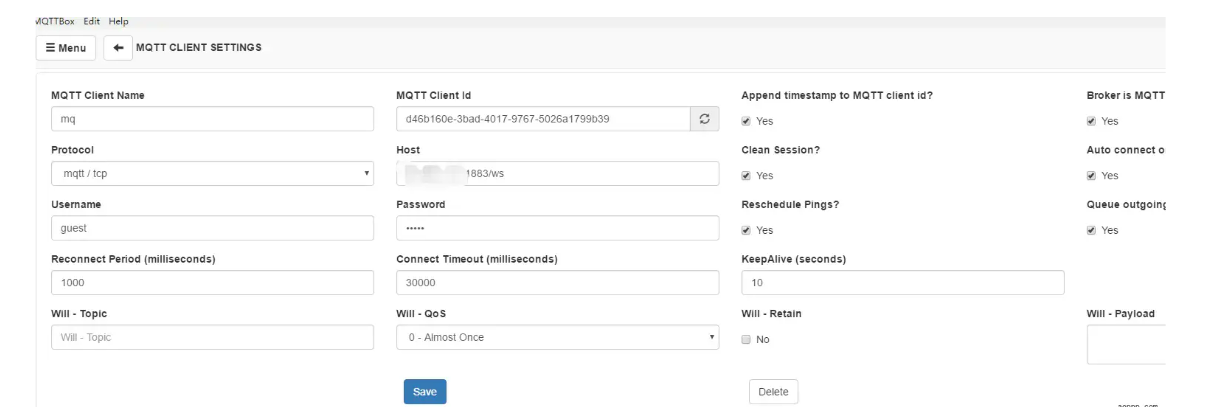
Task: Regenerate MQTT Client Id with refresh icon
Action: 704,119
